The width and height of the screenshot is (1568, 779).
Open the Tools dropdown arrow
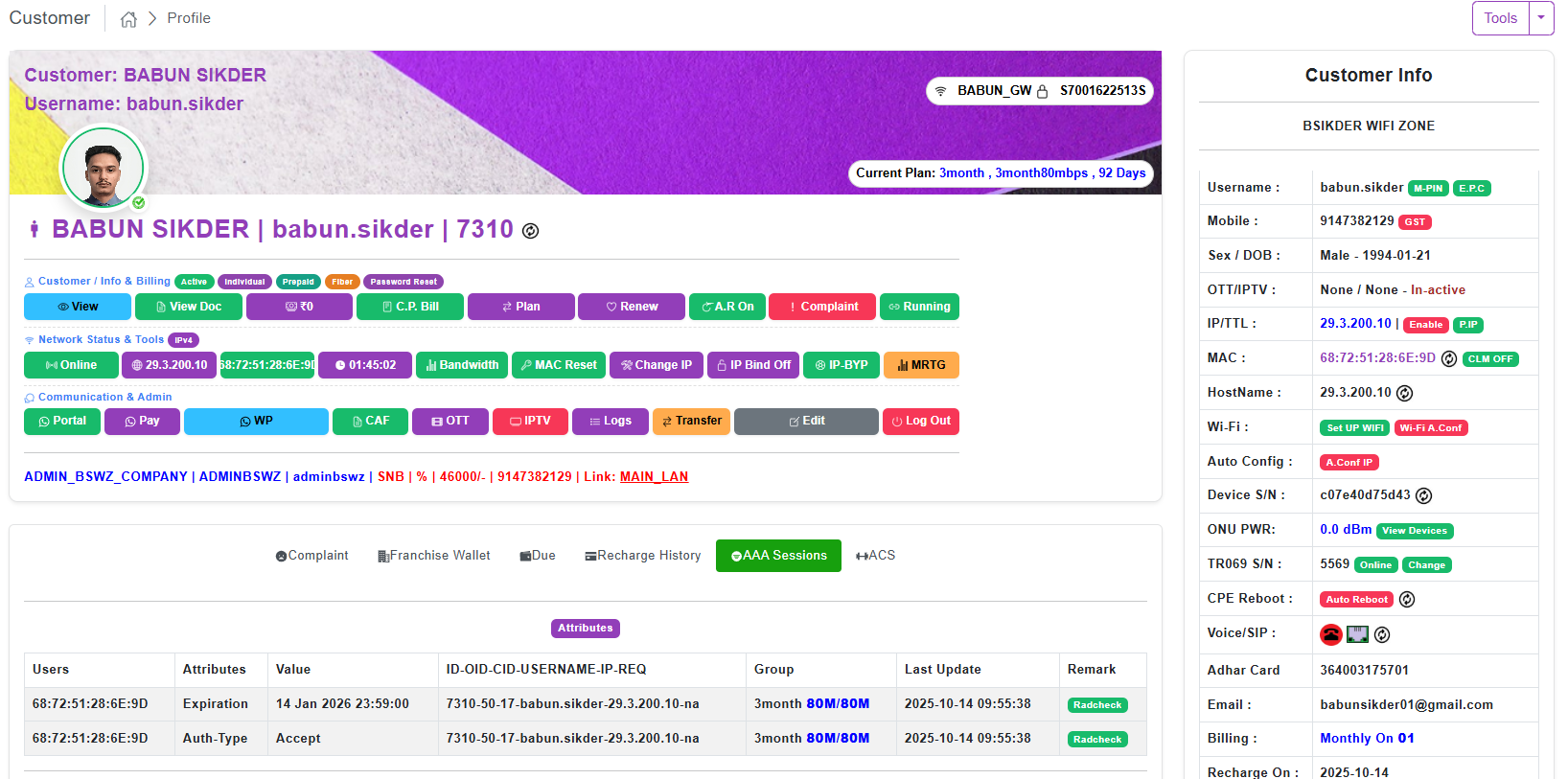tap(1541, 18)
